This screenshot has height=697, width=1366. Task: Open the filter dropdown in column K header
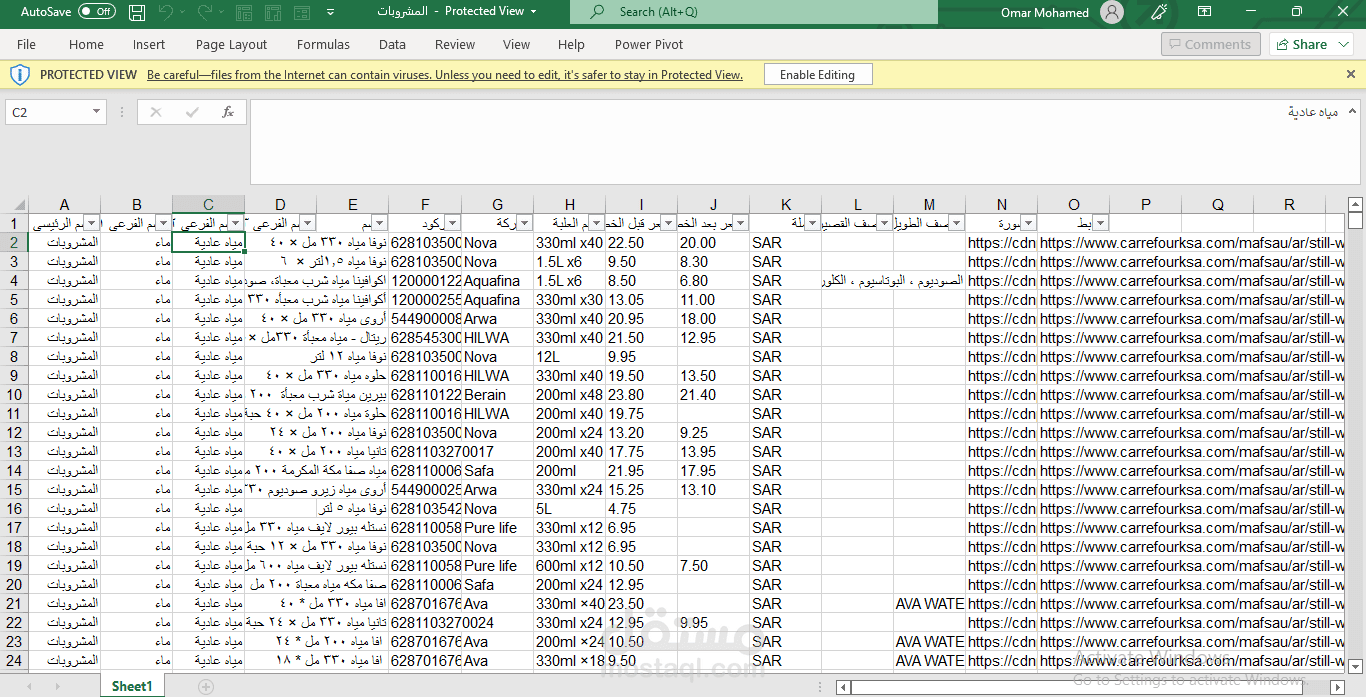(812, 223)
